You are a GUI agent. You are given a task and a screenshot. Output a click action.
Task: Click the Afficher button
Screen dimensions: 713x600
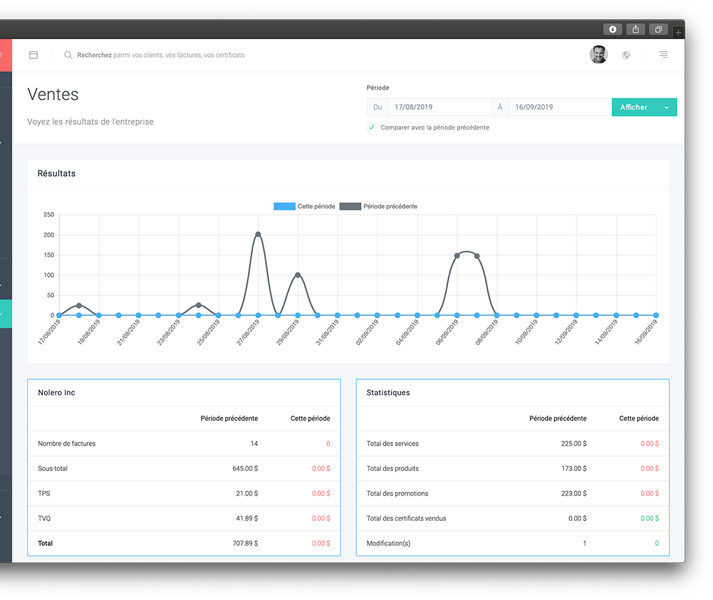633,107
